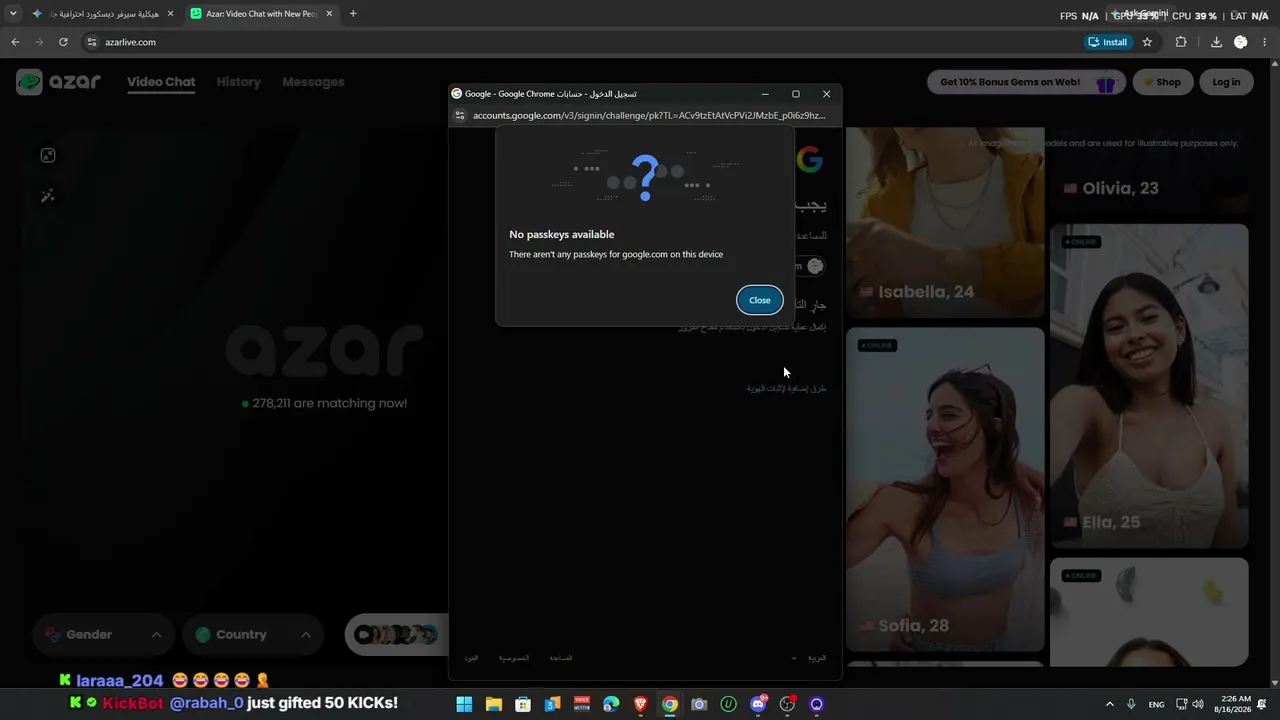The height and width of the screenshot is (720, 1280).
Task: Click the fullscreen expand icon on Azar sidebar
Action: pyautogui.click(x=47, y=155)
